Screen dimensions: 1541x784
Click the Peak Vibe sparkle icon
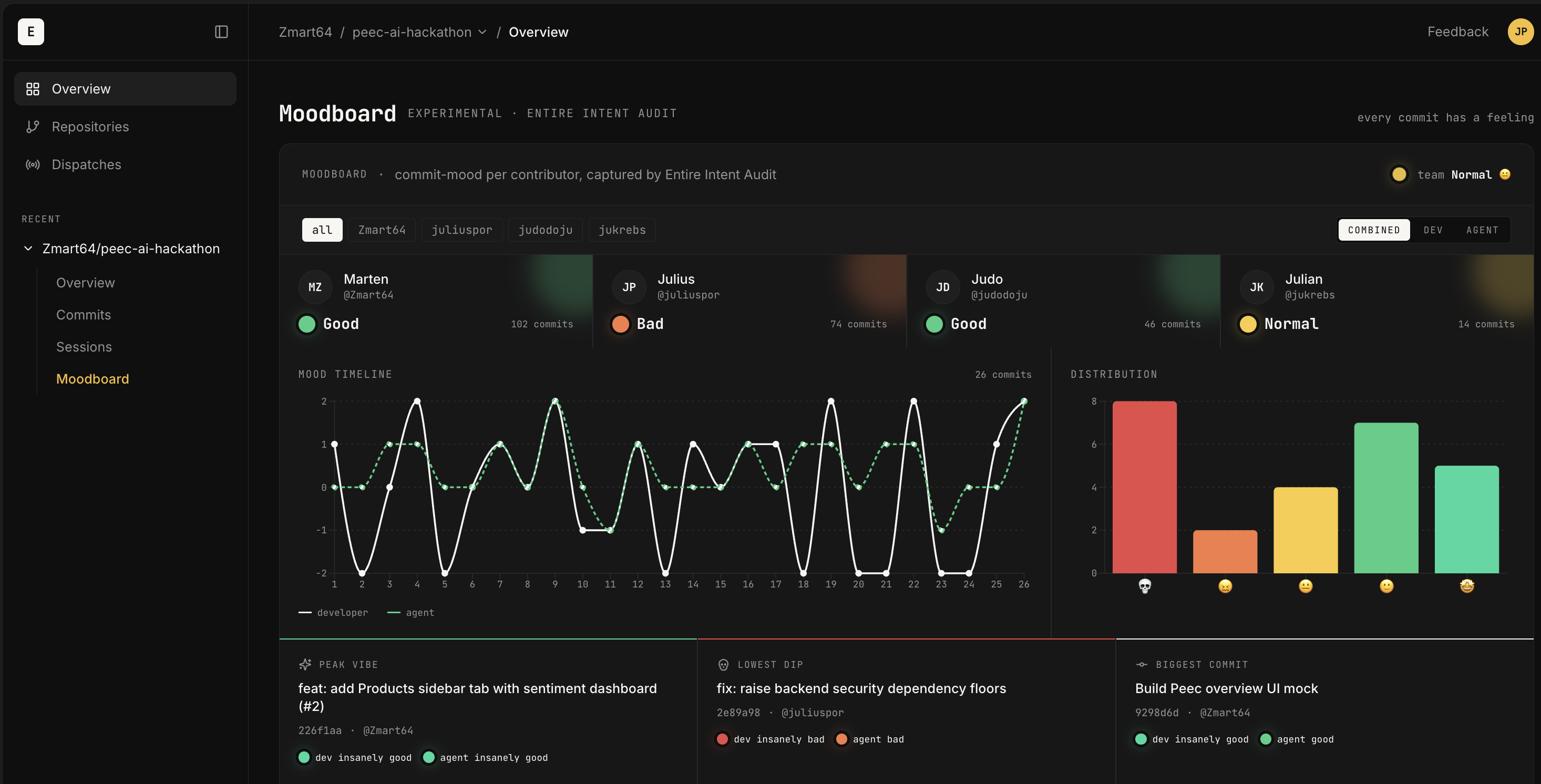(305, 664)
